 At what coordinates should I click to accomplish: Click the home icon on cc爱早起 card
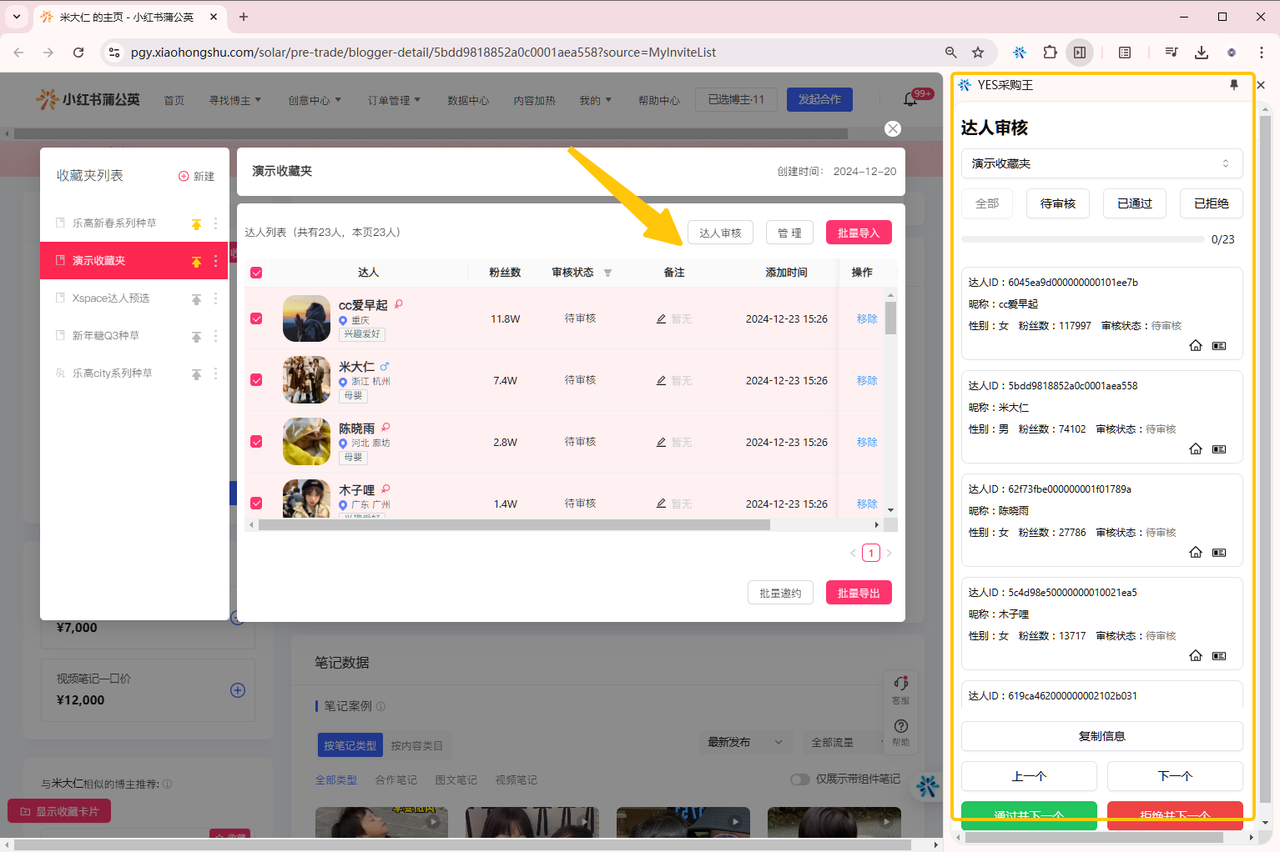point(1195,346)
